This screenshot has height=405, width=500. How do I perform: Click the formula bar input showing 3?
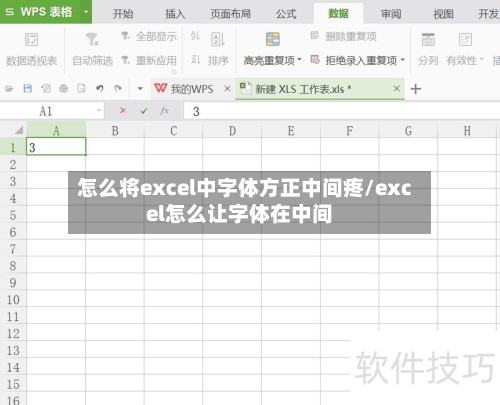tap(342, 111)
